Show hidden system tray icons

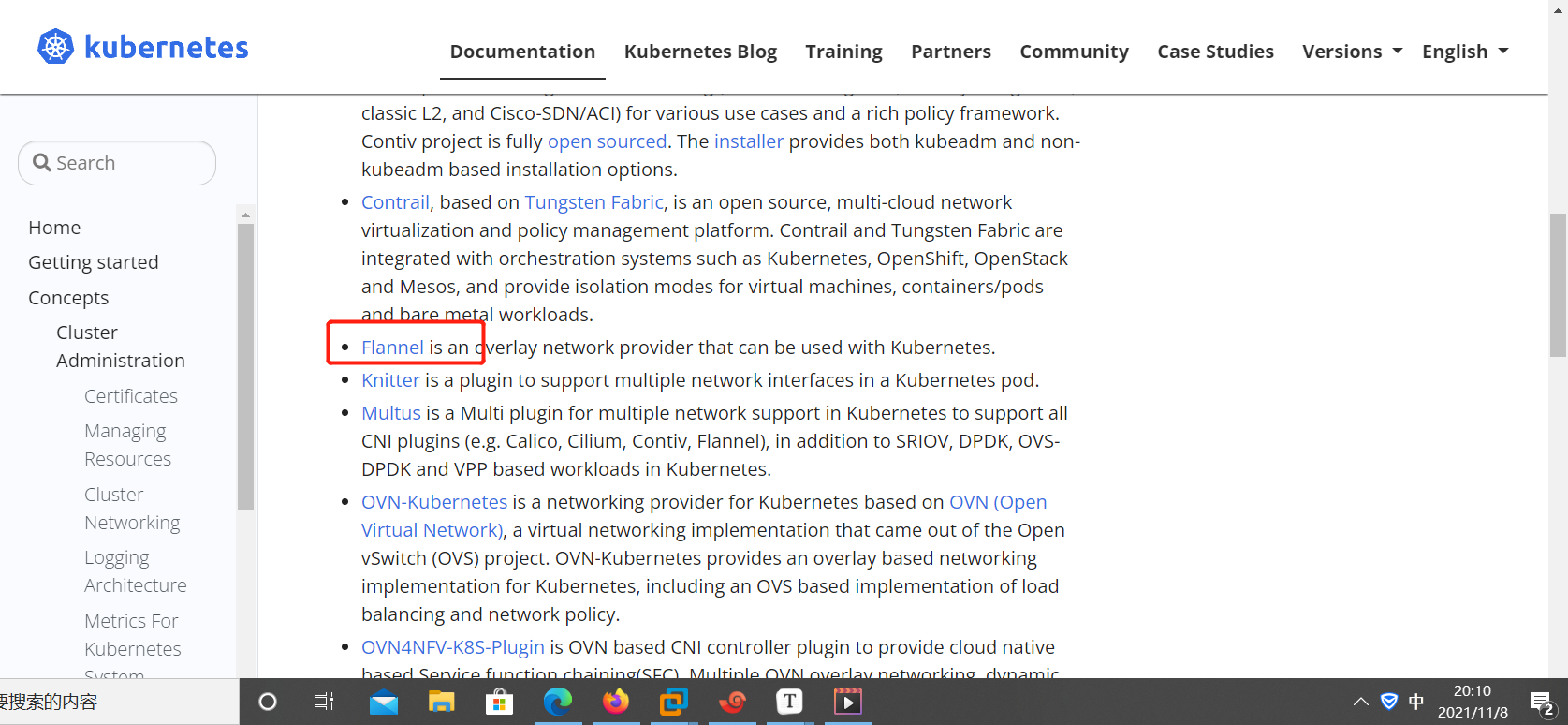coord(1361,702)
